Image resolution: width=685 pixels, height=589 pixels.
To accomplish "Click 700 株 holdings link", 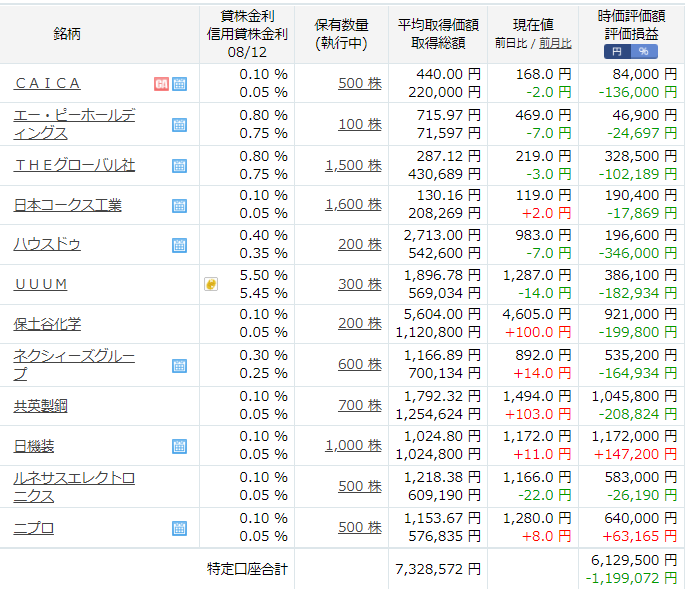I will (x=360, y=405).
